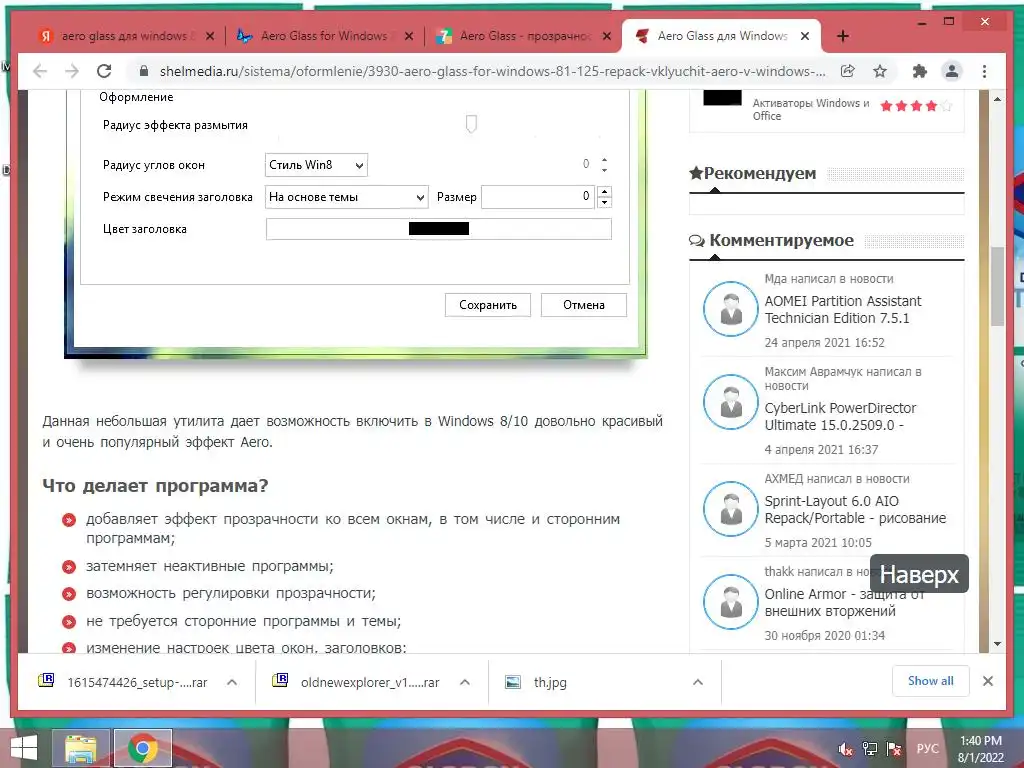This screenshot has height=768, width=1024.
Task: Close the 'Aero Glass for Windows' tab
Action: point(409,36)
